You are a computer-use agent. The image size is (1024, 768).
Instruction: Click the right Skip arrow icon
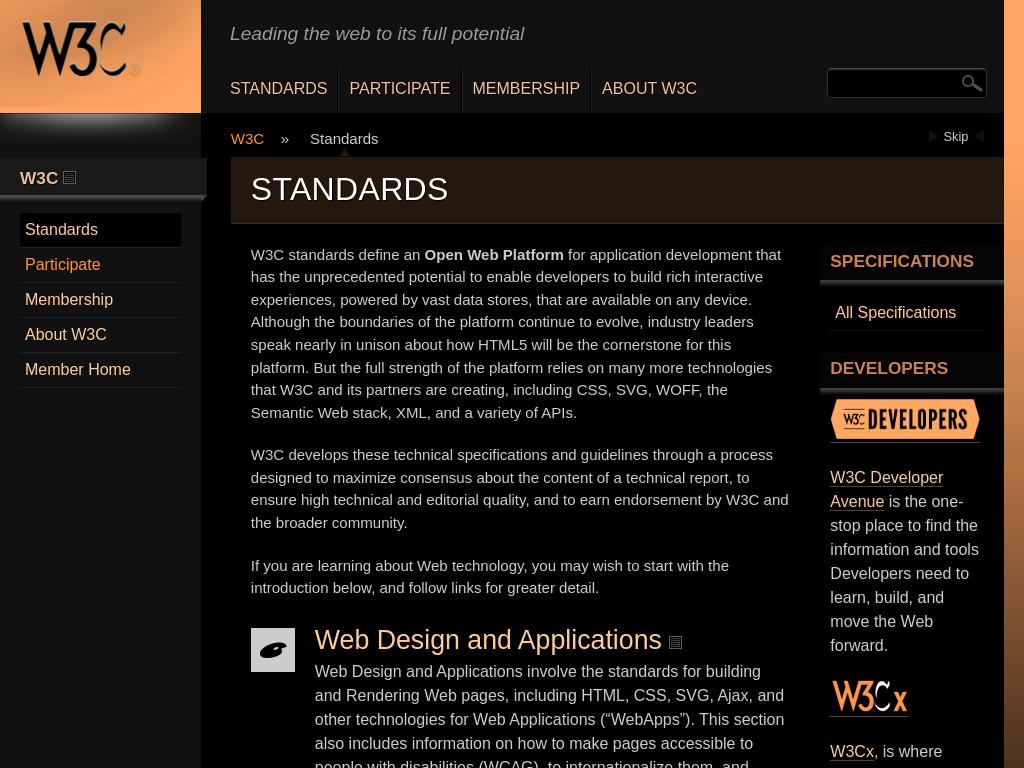pyautogui.click(x=980, y=136)
